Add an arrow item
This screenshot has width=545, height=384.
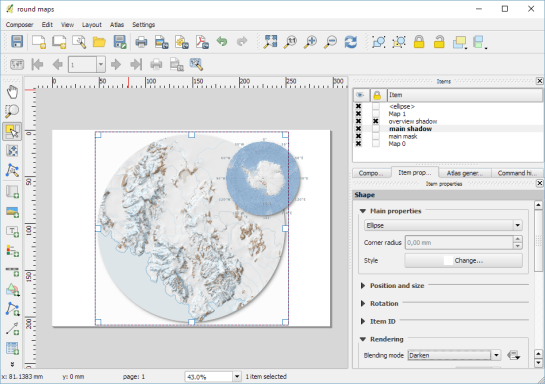click(13, 329)
